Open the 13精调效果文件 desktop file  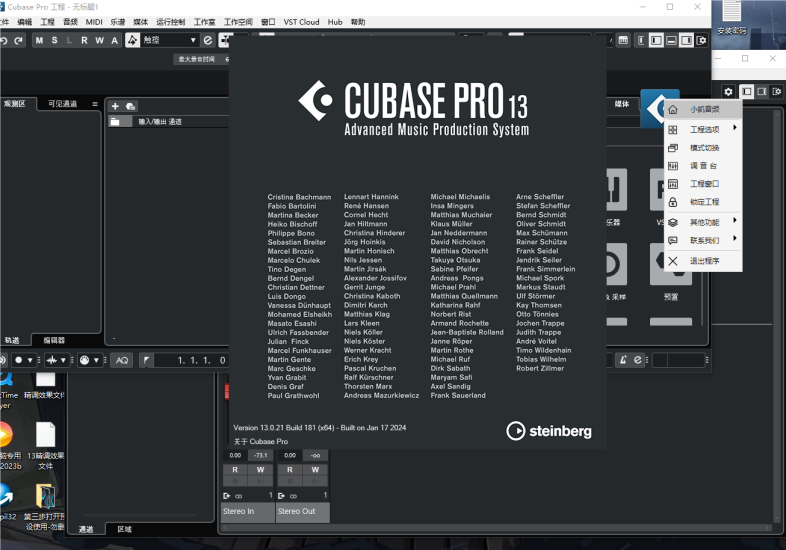pos(46,446)
